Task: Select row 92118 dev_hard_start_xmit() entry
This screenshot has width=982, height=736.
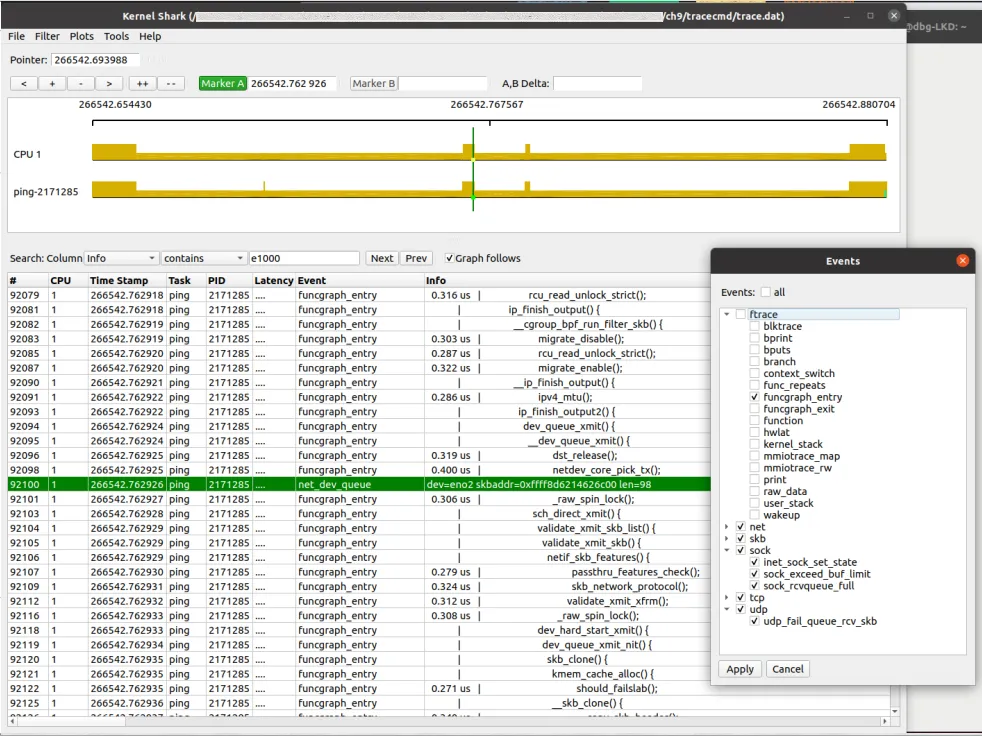Action: [x=359, y=630]
